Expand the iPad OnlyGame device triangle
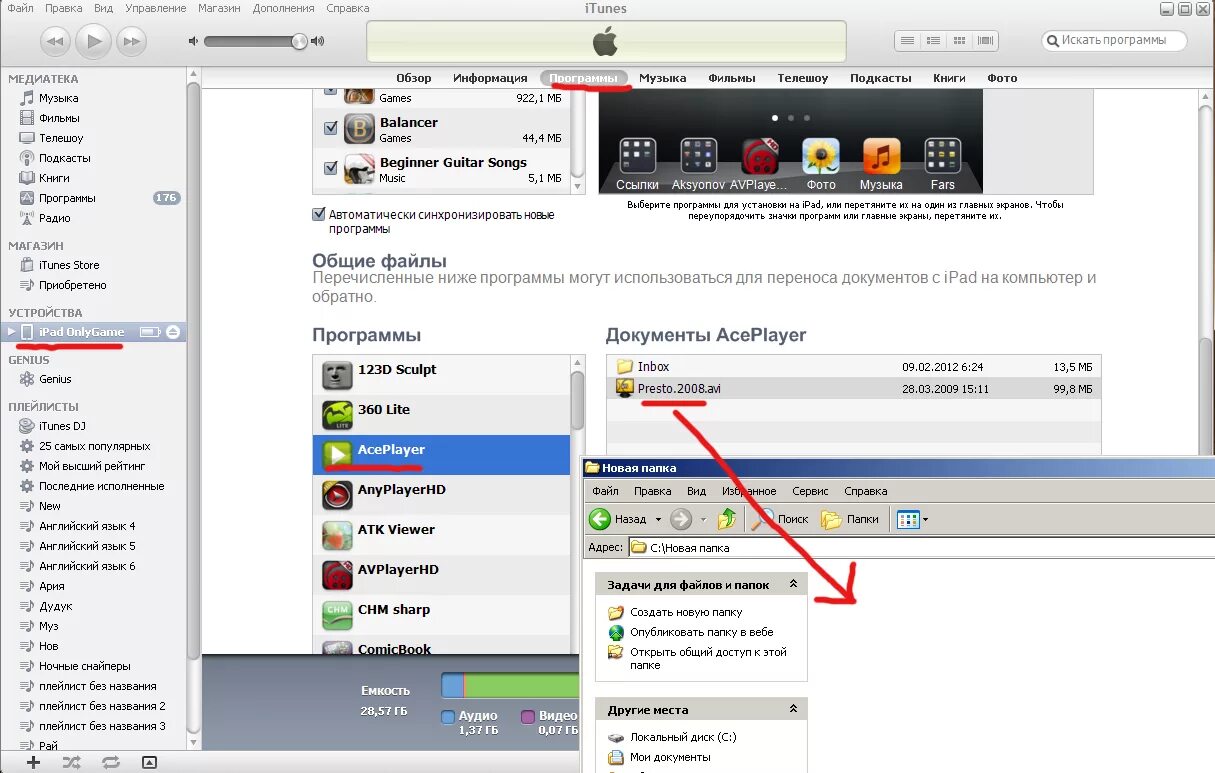 tap(11, 331)
